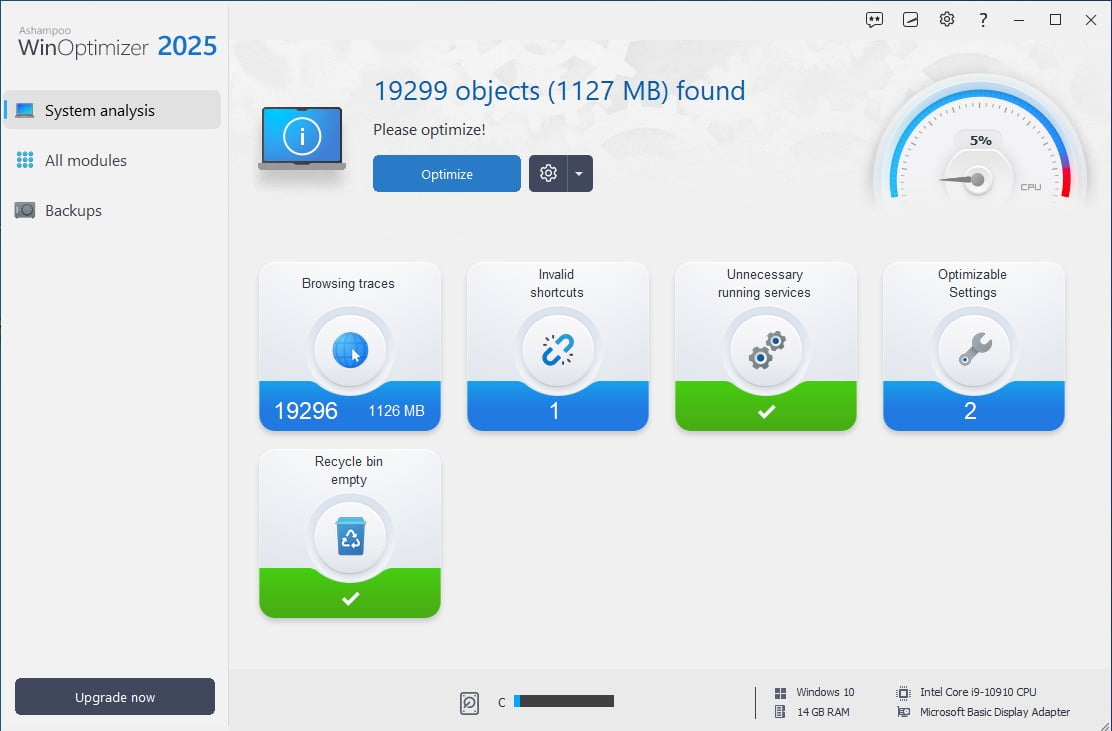Screen dimensions: 1112x731
Task: Click the laptop info icon at top
Action: [302, 138]
